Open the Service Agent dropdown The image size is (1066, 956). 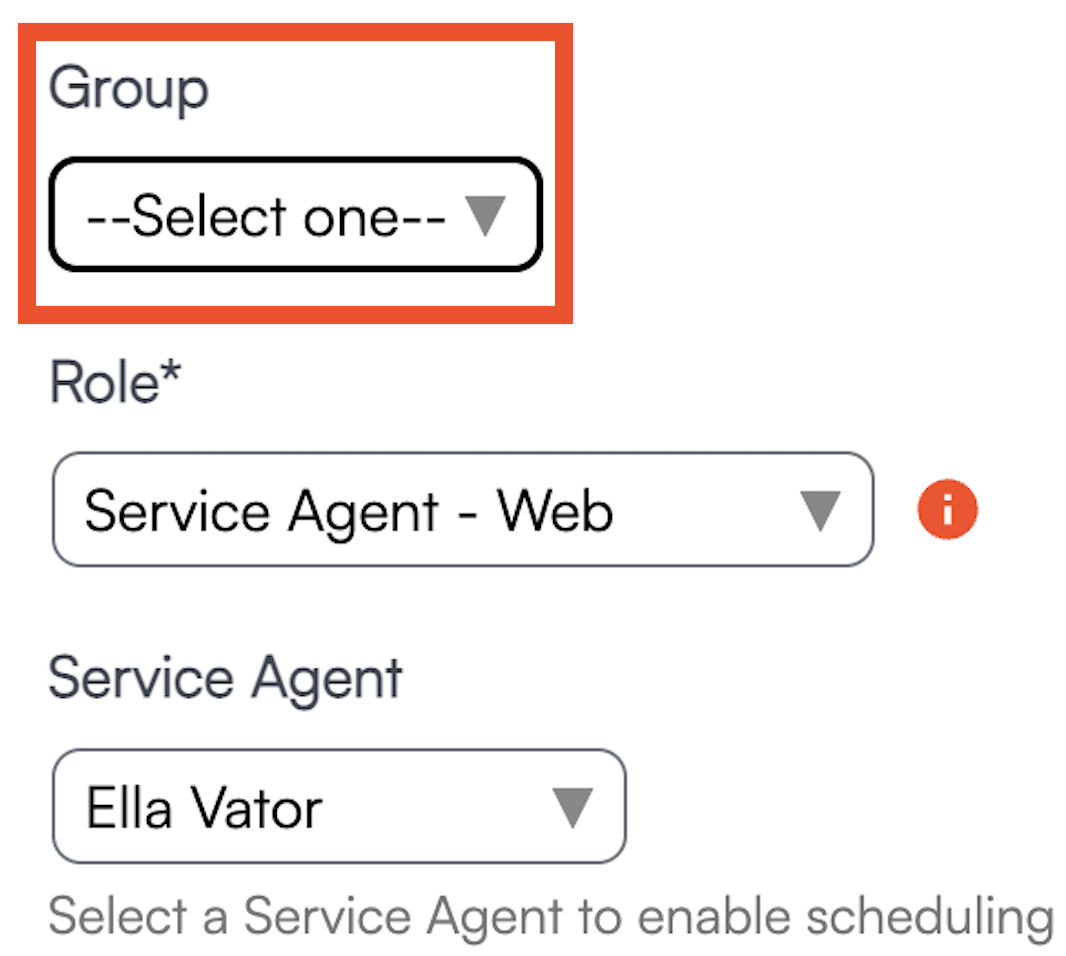(338, 806)
